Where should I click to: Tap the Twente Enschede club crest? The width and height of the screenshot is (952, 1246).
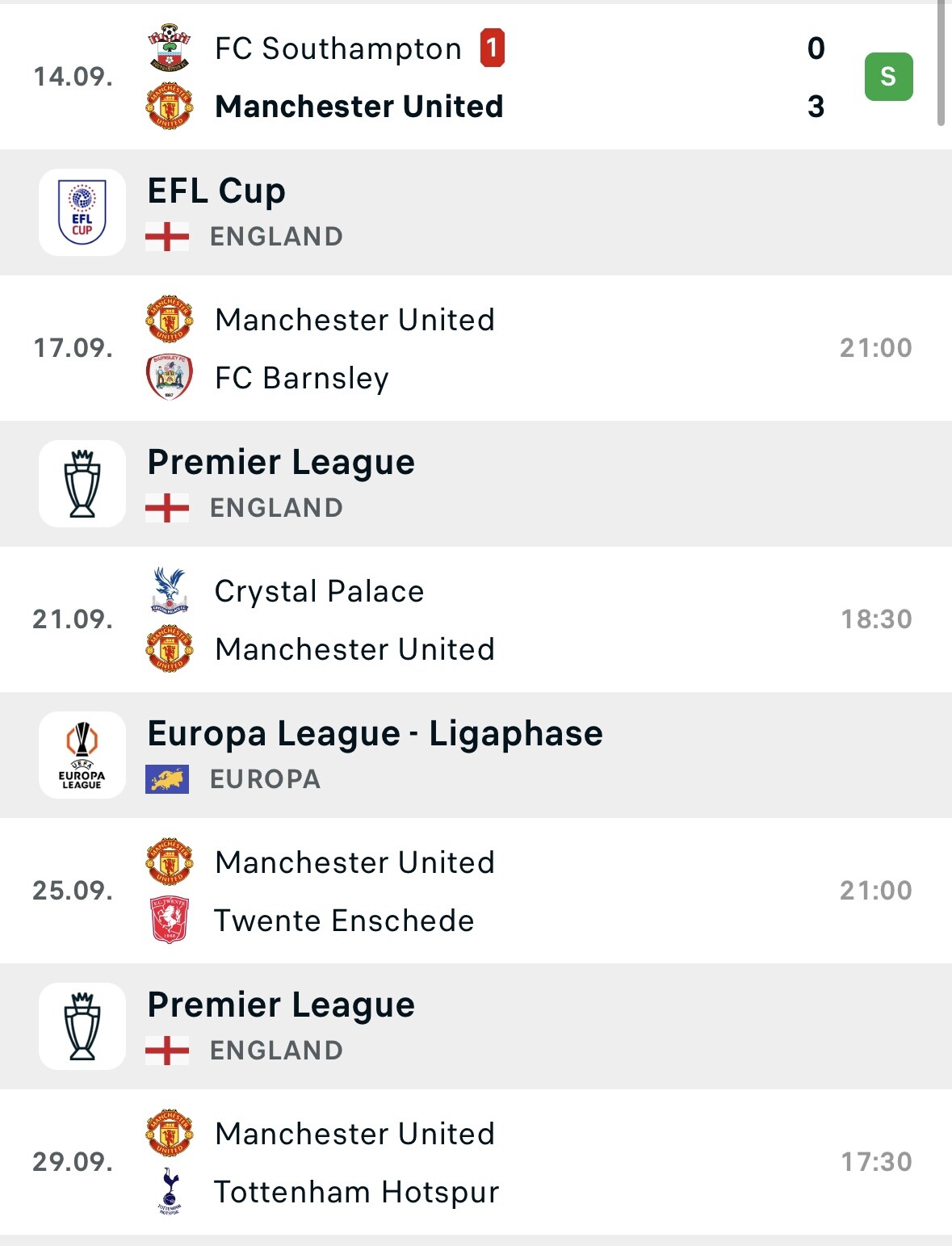[x=169, y=920]
